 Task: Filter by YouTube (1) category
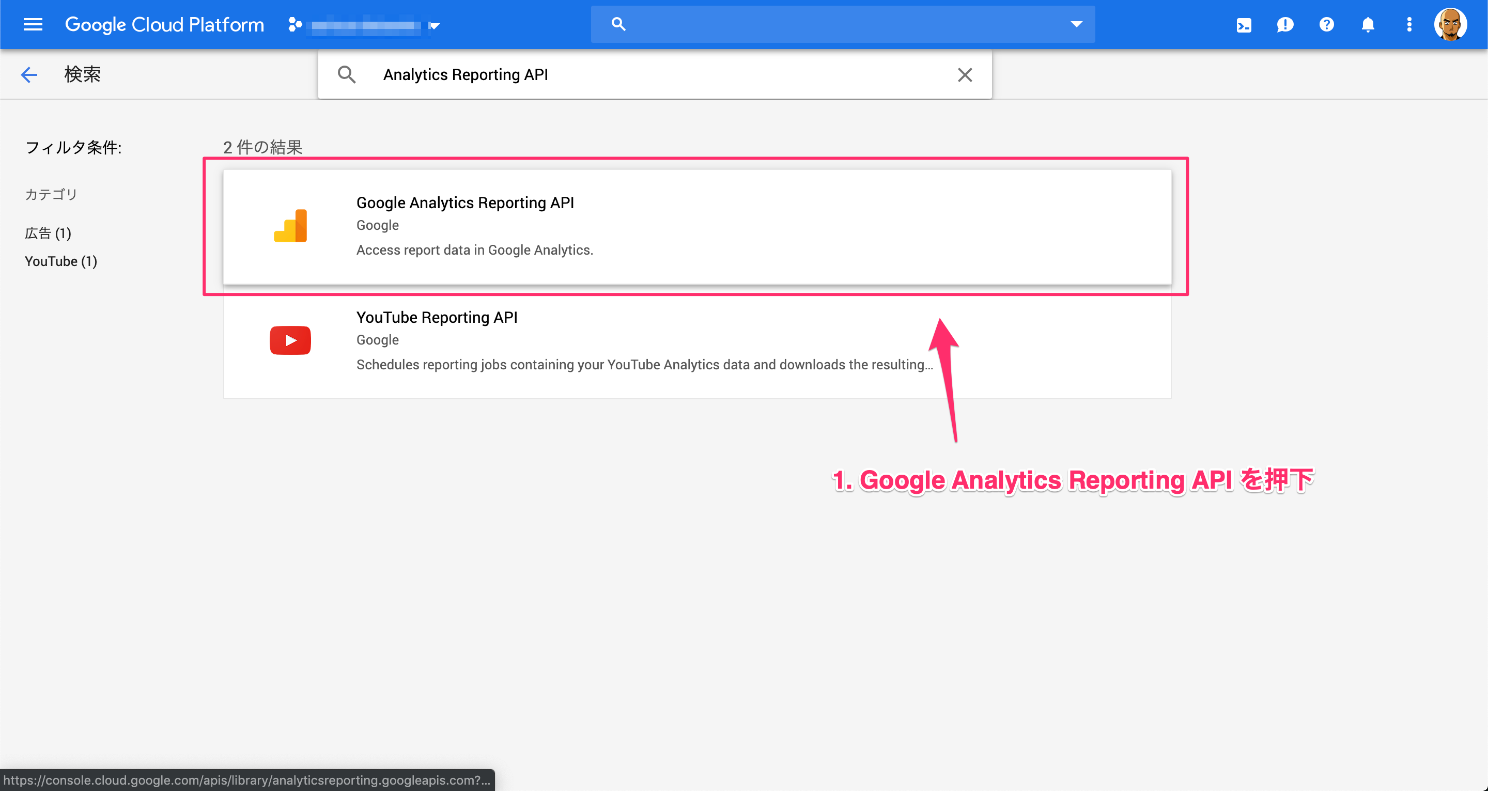pos(60,261)
